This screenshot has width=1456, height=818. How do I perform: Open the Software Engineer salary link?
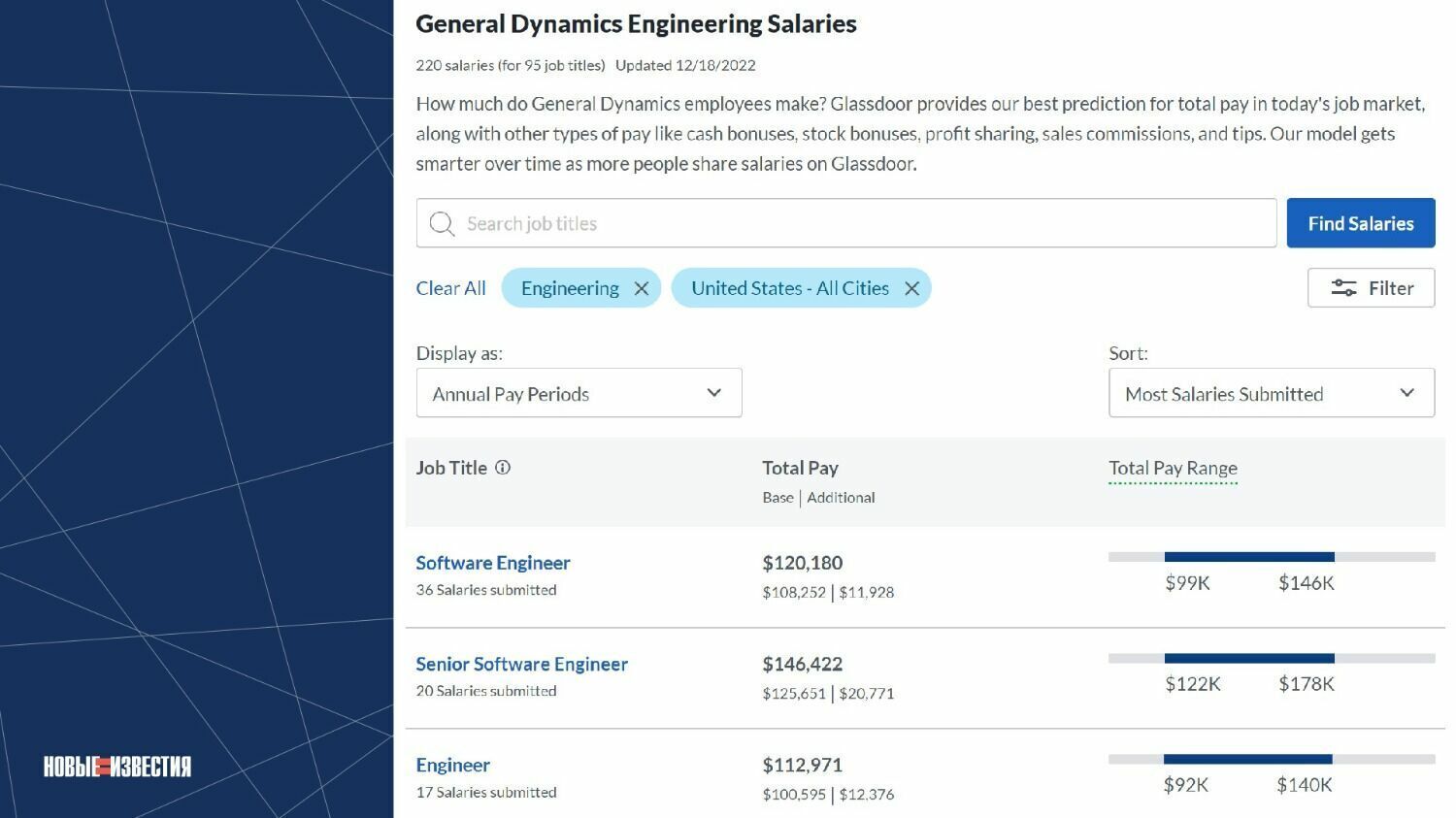point(492,563)
